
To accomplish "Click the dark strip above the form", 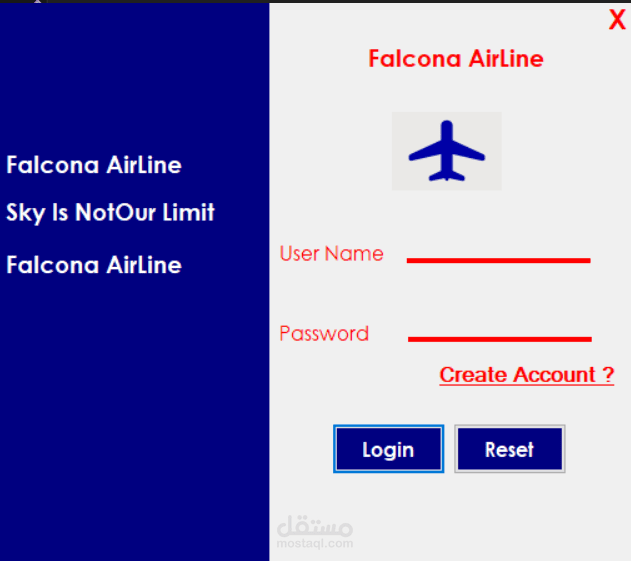I will pos(316,1).
